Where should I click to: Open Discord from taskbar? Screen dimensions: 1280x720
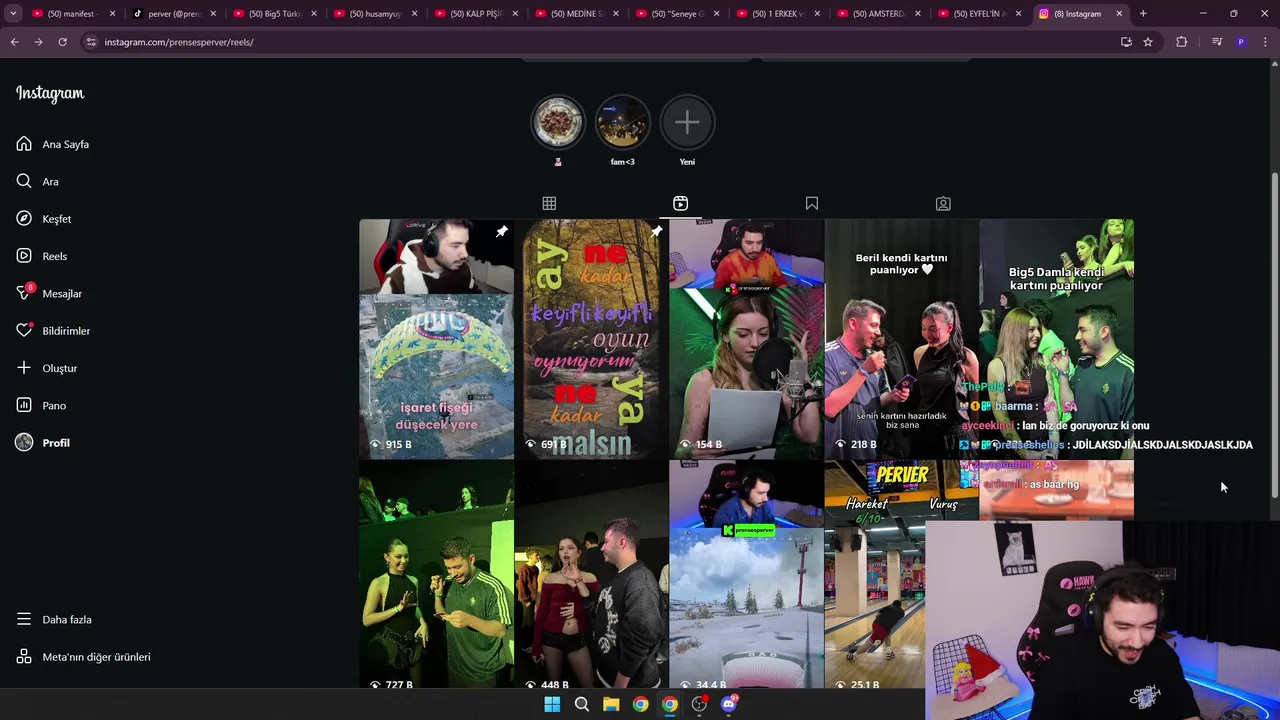(x=729, y=704)
